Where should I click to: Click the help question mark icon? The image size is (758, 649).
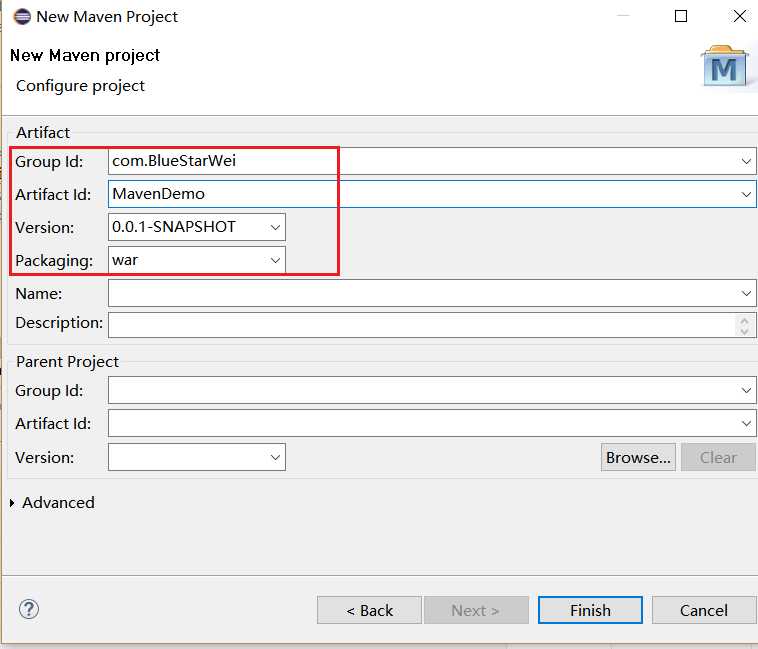point(29,609)
